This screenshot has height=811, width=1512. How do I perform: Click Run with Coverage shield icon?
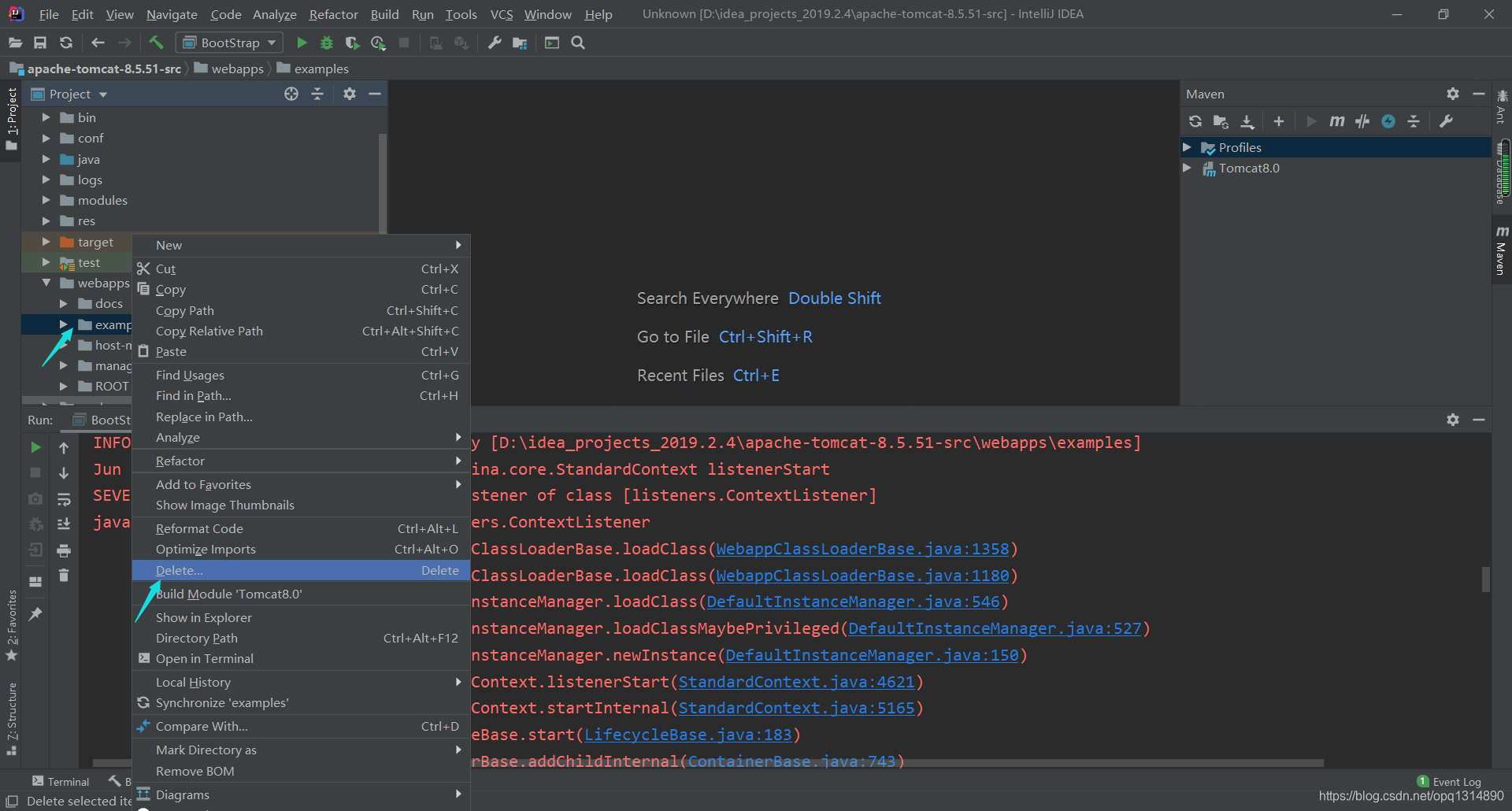(352, 43)
